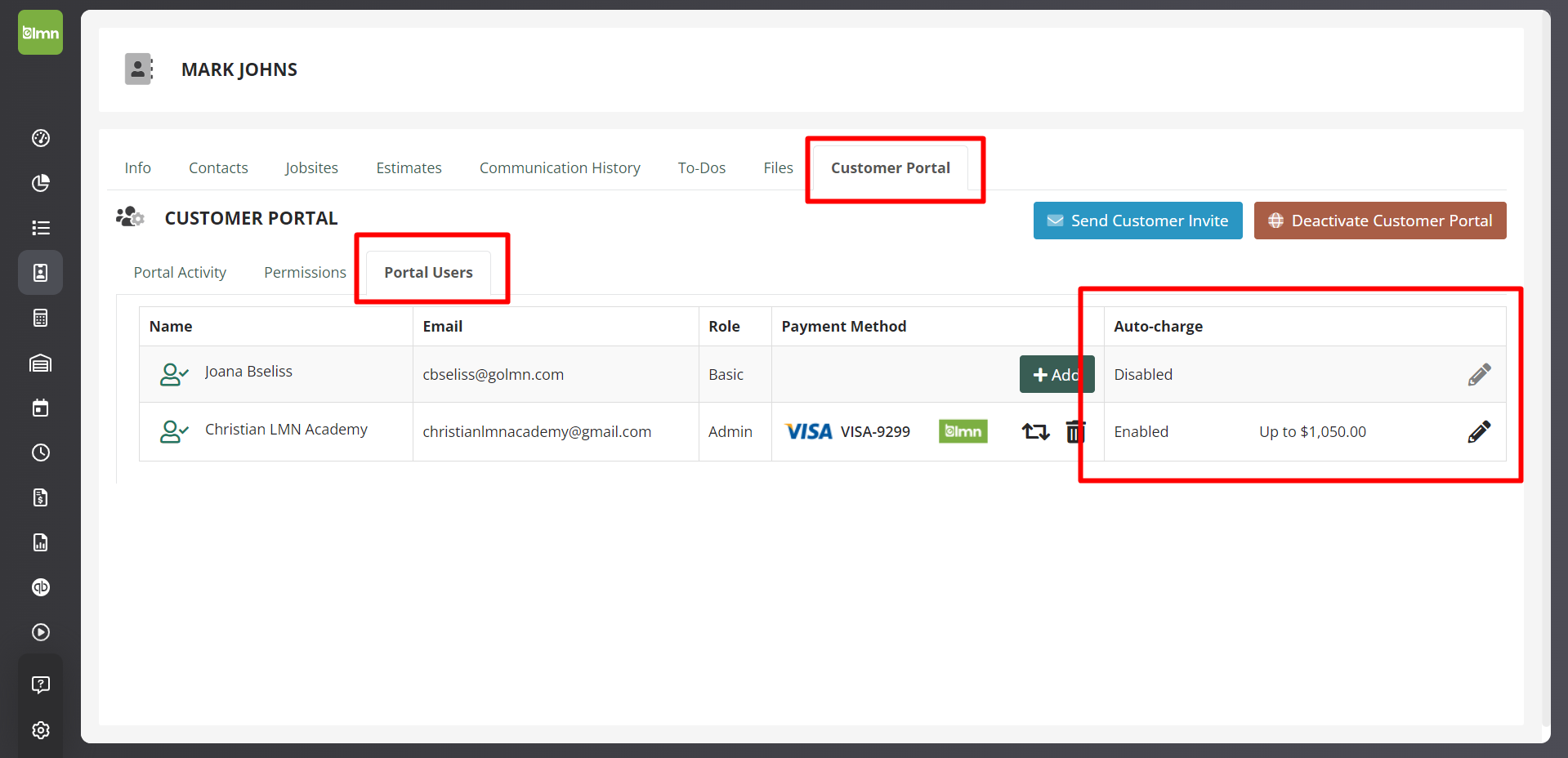Open the reports pie chart icon in sidebar
The height and width of the screenshot is (758, 1568).
click(40, 183)
